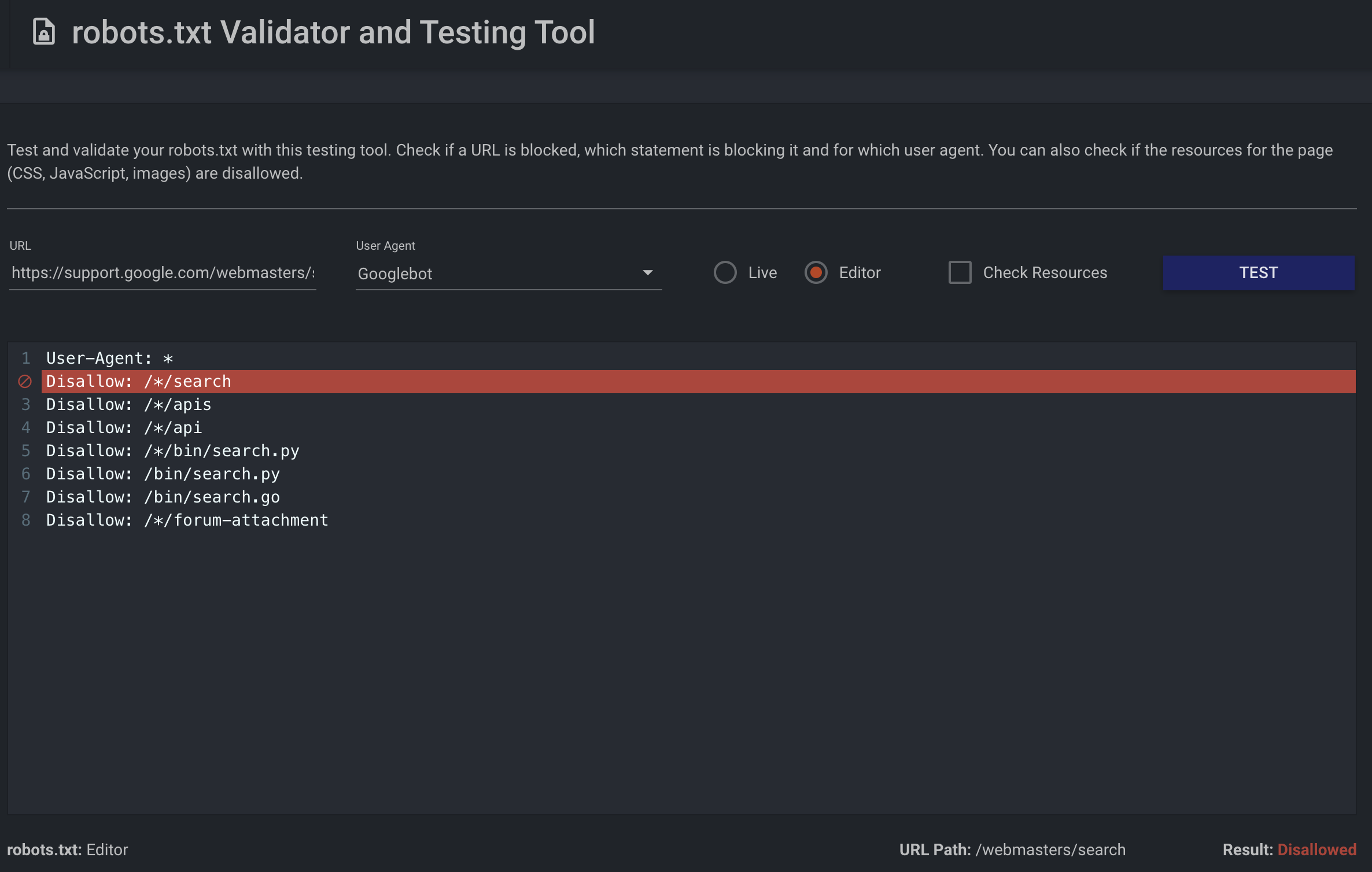The image size is (1372, 872).
Task: Click the robots.txt file icon in header
Action: 44,32
